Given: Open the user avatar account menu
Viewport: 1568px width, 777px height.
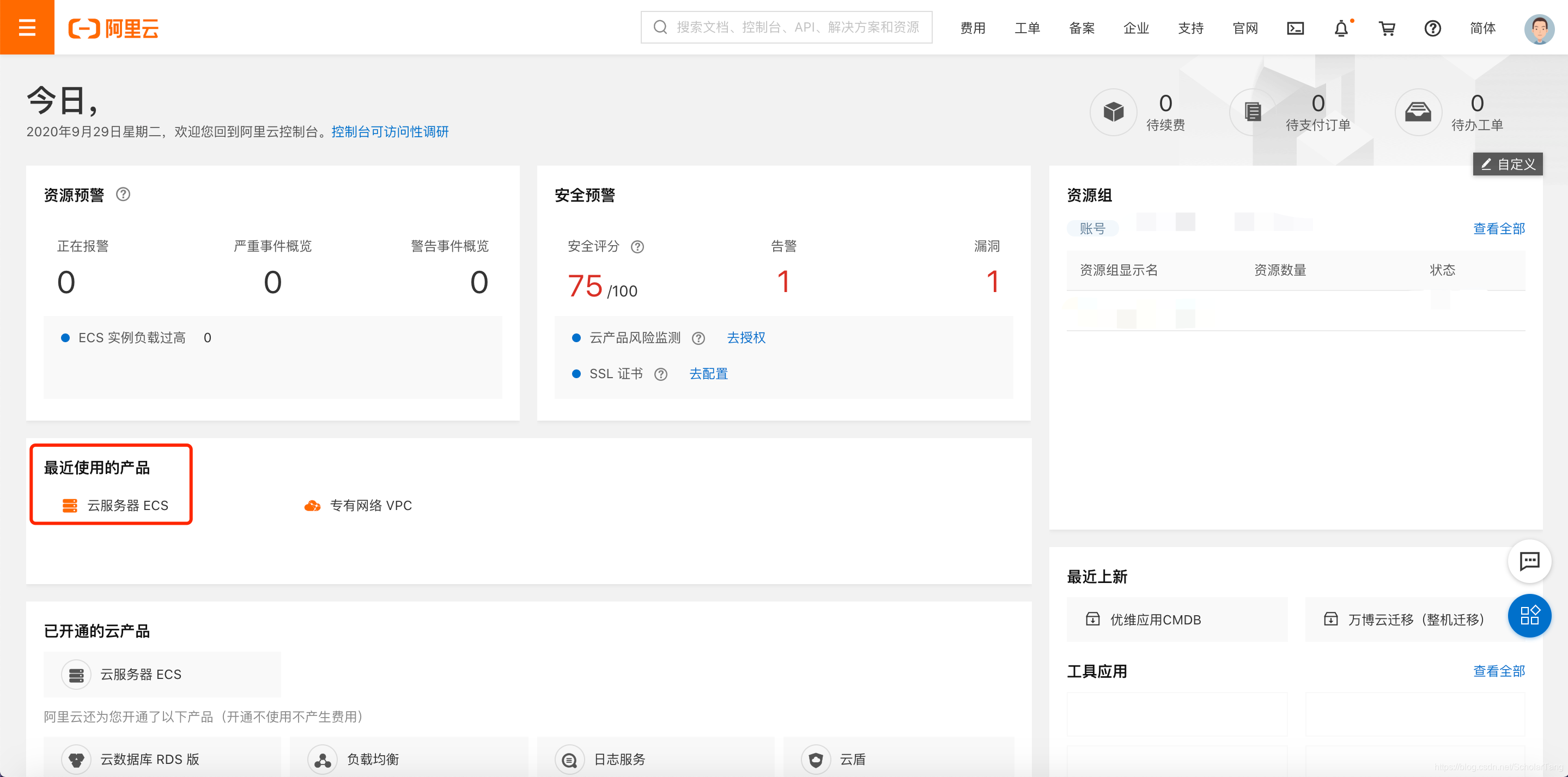Looking at the screenshot, I should pos(1538,28).
